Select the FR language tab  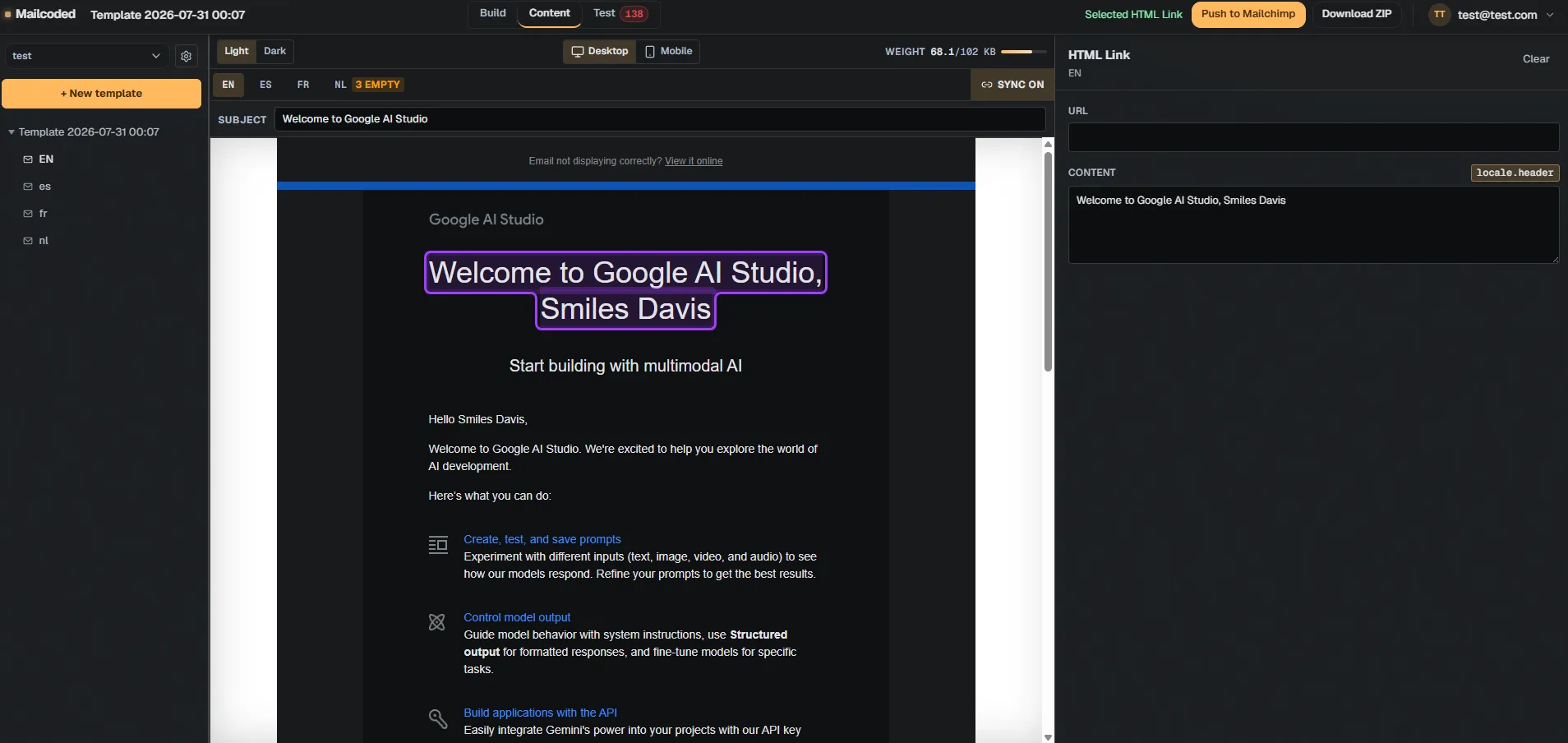pos(303,85)
